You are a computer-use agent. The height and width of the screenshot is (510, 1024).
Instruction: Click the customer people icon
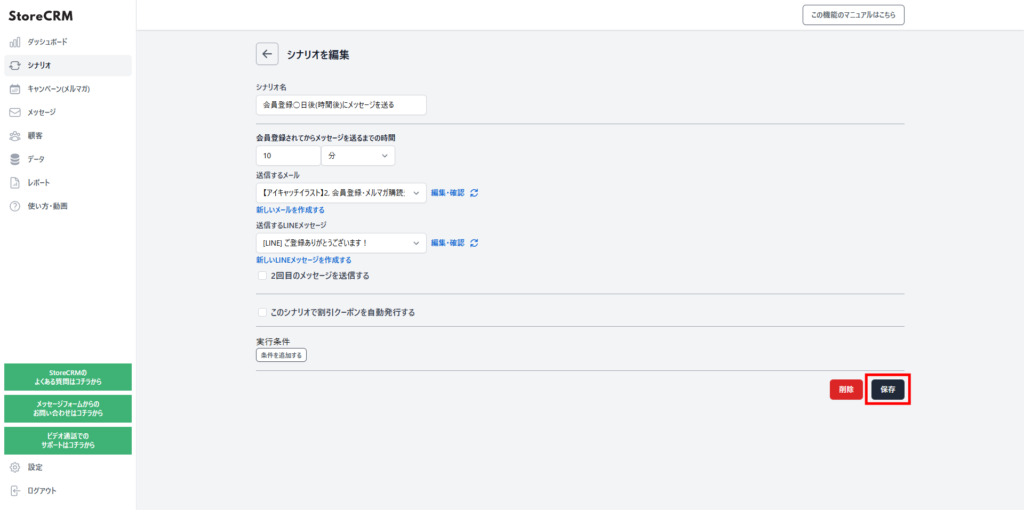(x=16, y=136)
